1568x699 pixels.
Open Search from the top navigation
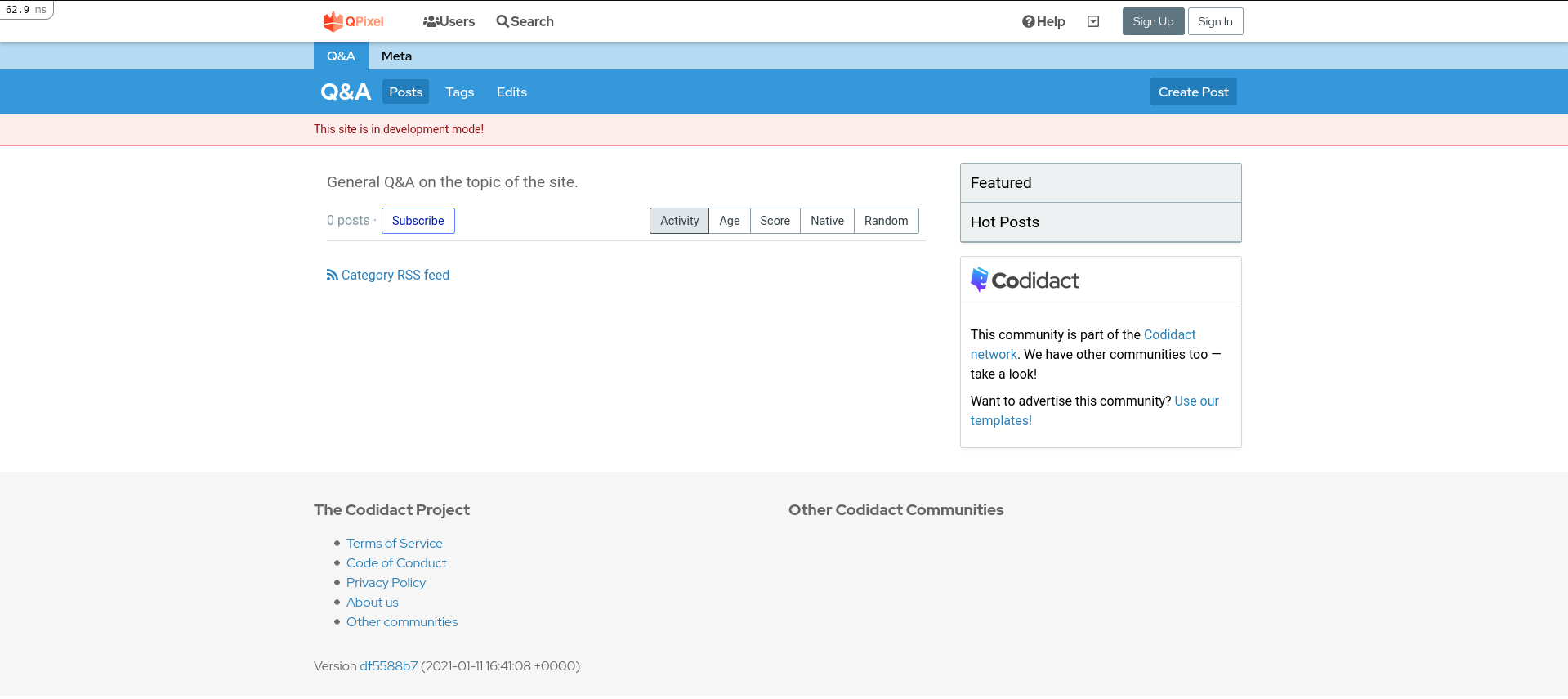point(525,21)
